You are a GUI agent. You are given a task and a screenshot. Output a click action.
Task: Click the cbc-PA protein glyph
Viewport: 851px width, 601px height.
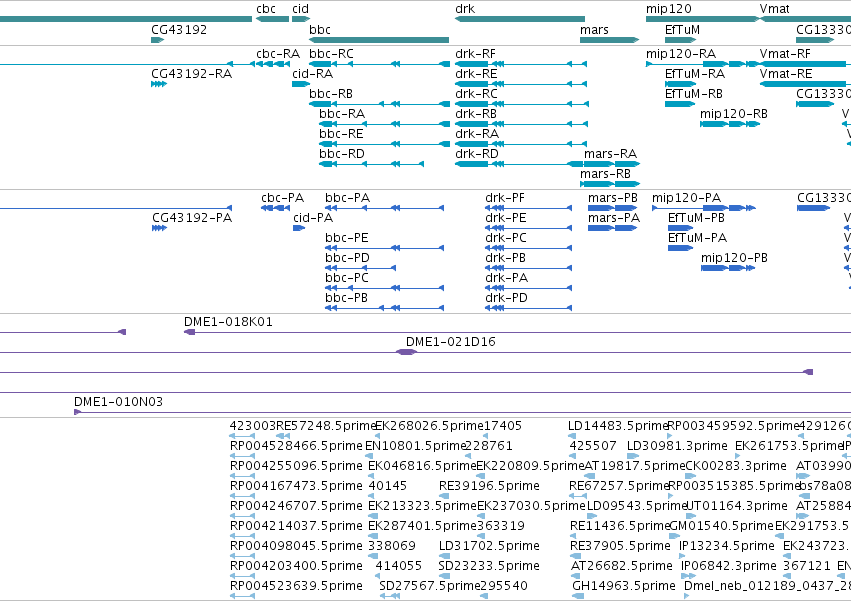pos(275,208)
